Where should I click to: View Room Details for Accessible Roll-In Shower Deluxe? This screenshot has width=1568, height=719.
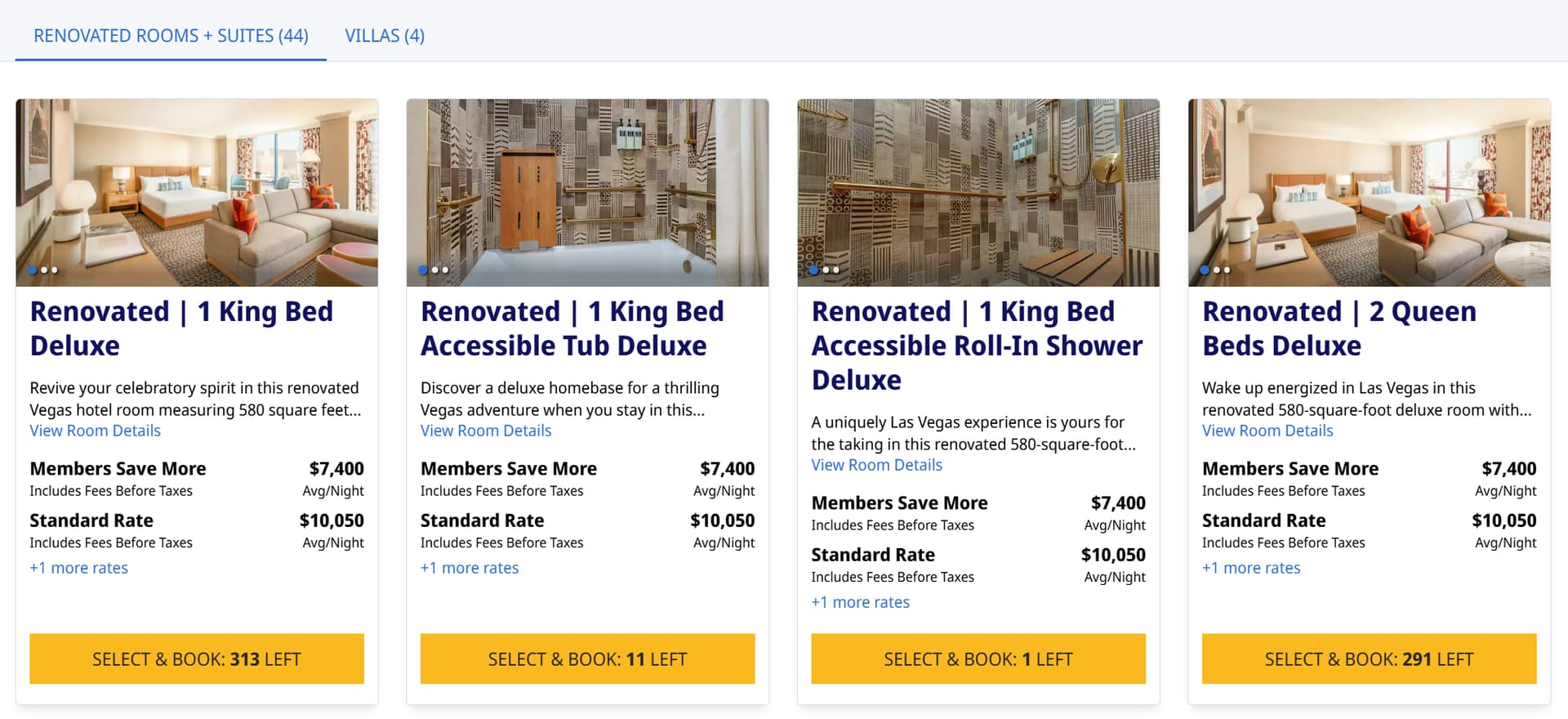point(876,465)
